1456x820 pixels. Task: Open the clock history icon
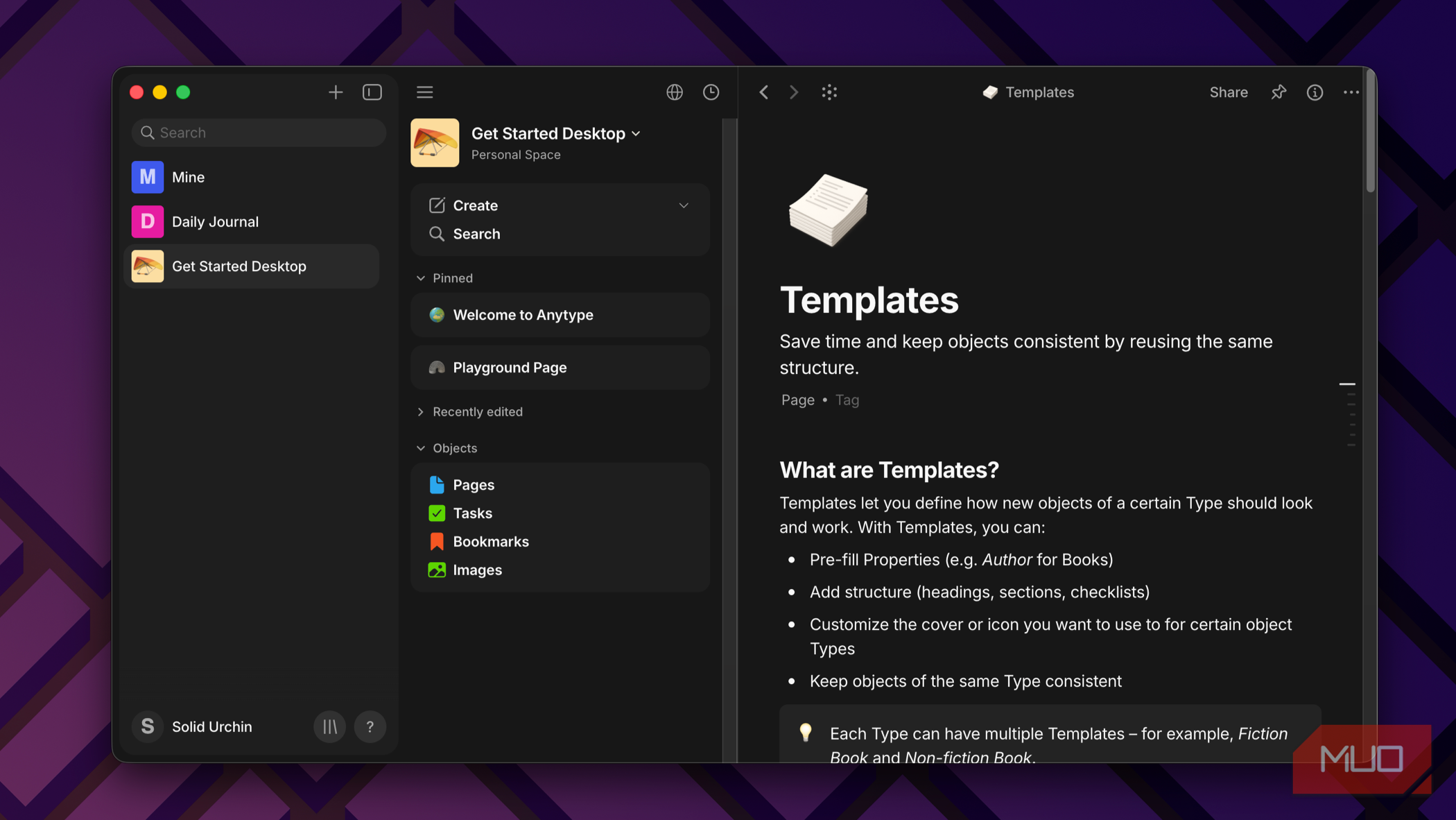(711, 92)
